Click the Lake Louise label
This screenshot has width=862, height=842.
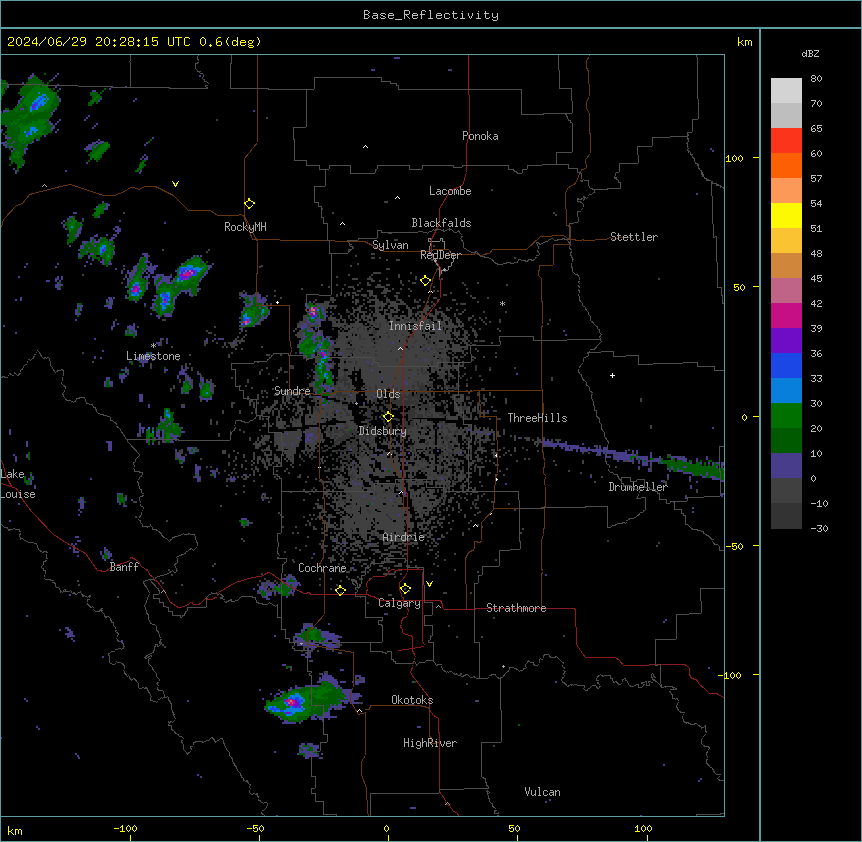pyautogui.click(x=18, y=484)
